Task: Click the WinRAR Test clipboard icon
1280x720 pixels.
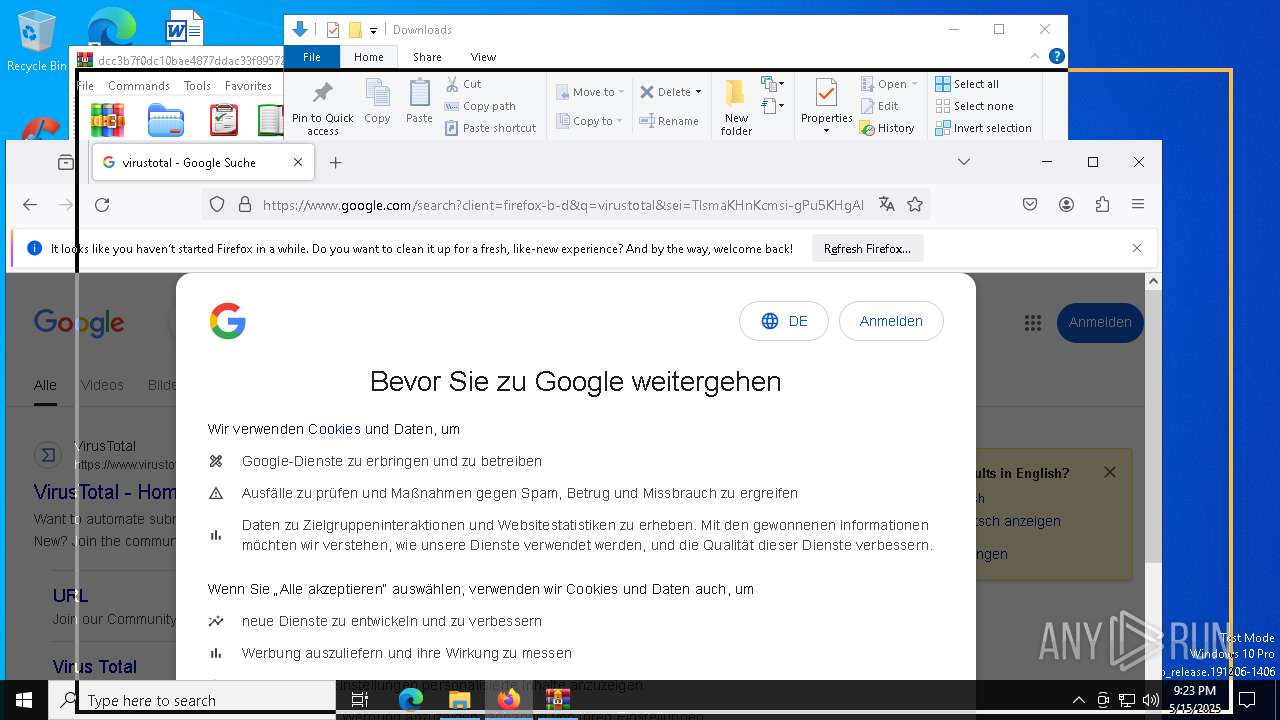Action: pos(224,120)
